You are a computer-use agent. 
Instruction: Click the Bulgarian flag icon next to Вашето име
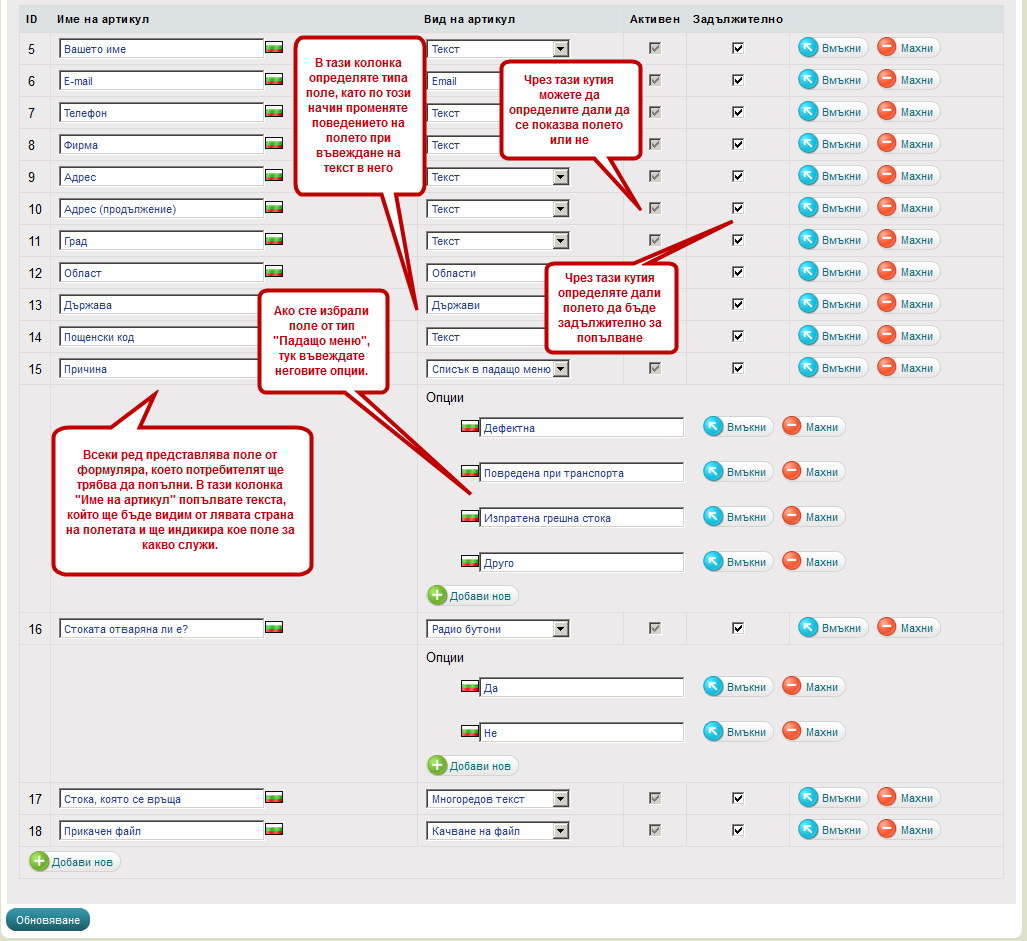click(x=273, y=47)
